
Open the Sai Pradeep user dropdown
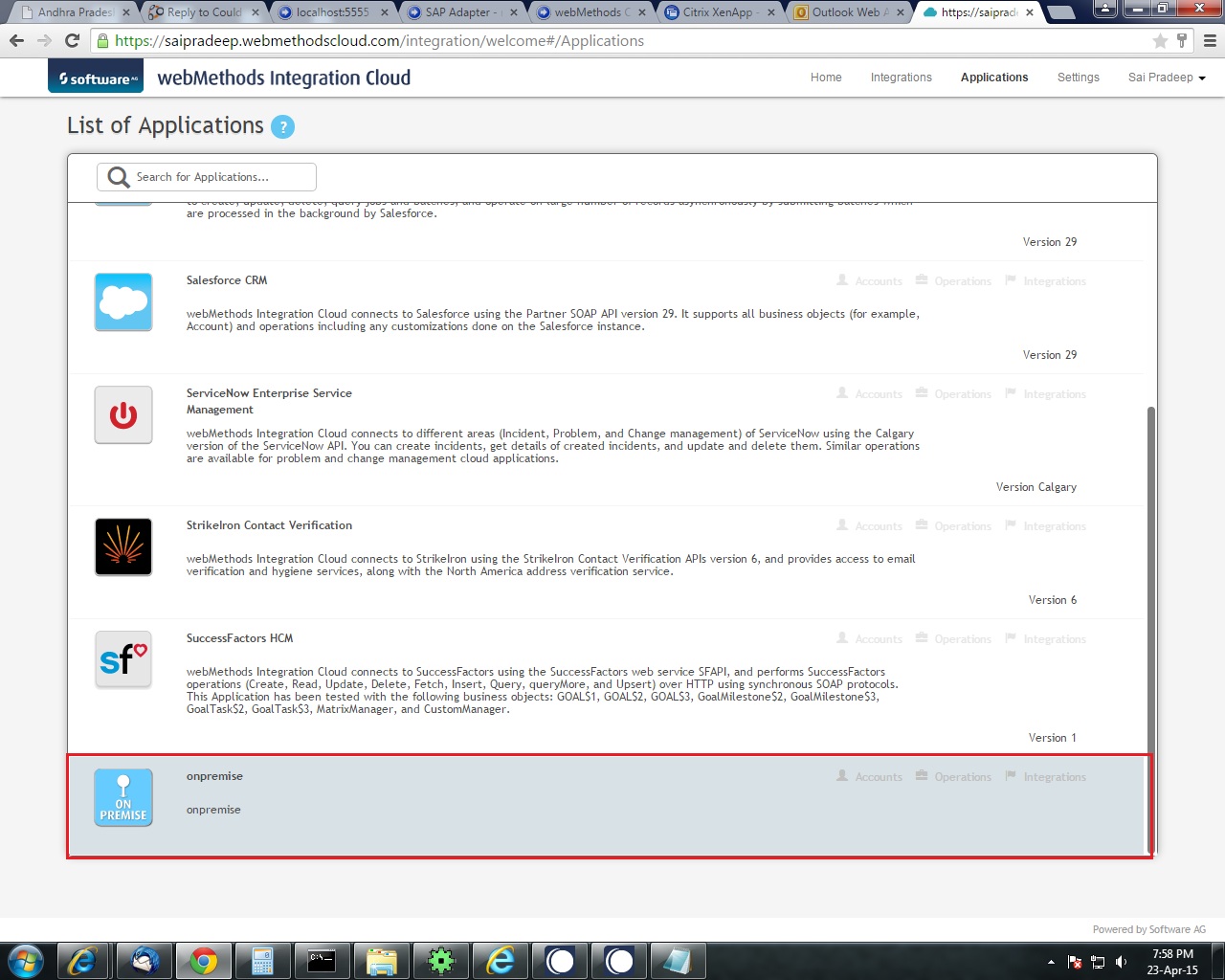coord(1167,78)
